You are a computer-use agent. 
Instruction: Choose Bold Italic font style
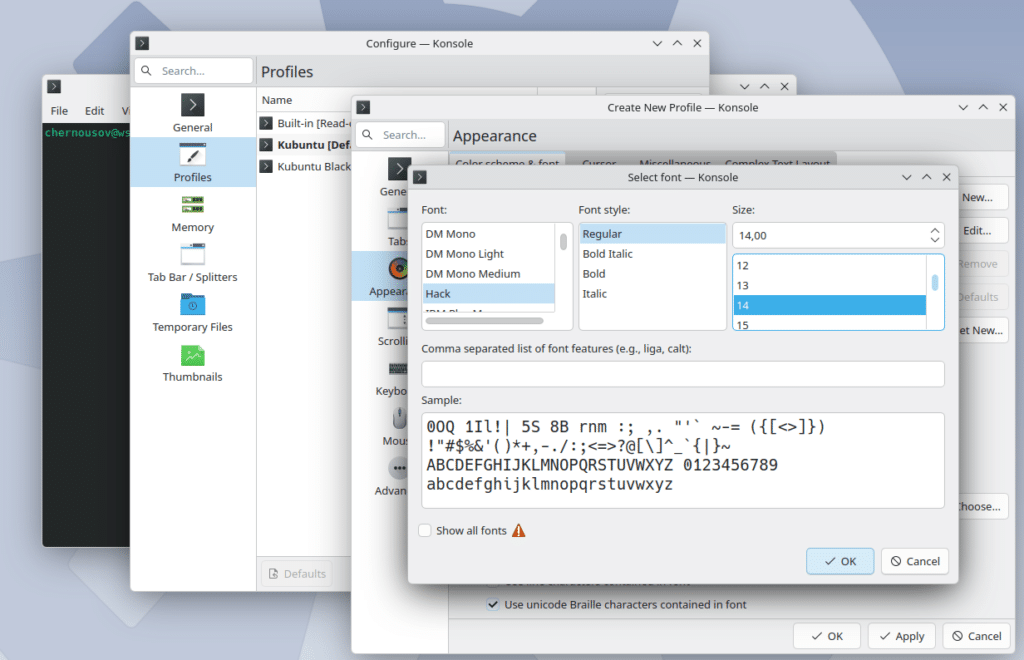(x=652, y=254)
